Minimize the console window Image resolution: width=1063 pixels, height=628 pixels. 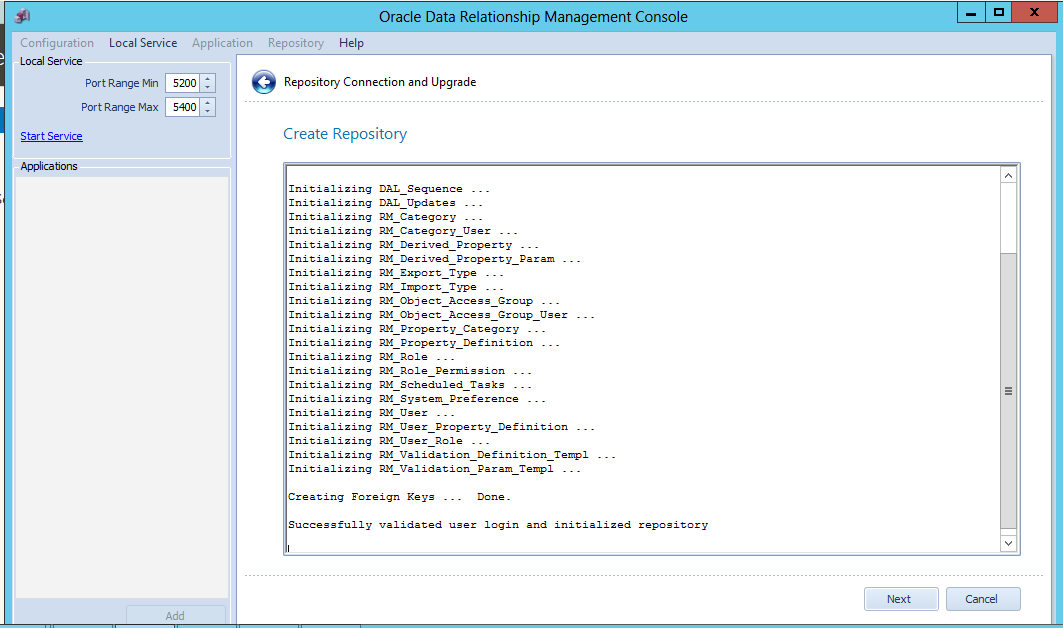[971, 12]
